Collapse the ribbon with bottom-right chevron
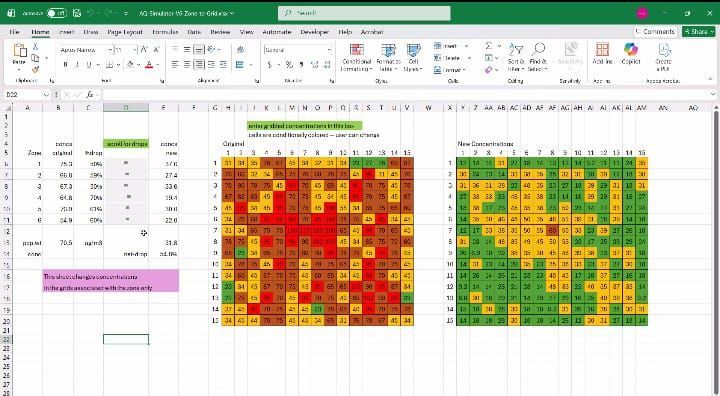 (711, 80)
